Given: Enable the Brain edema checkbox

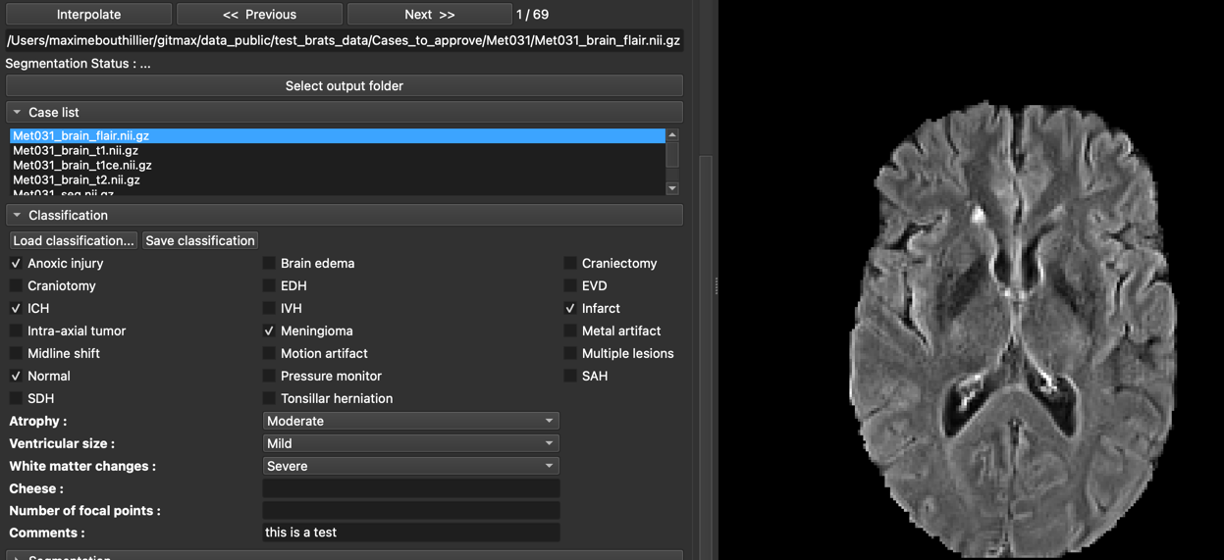Looking at the screenshot, I should click(269, 263).
